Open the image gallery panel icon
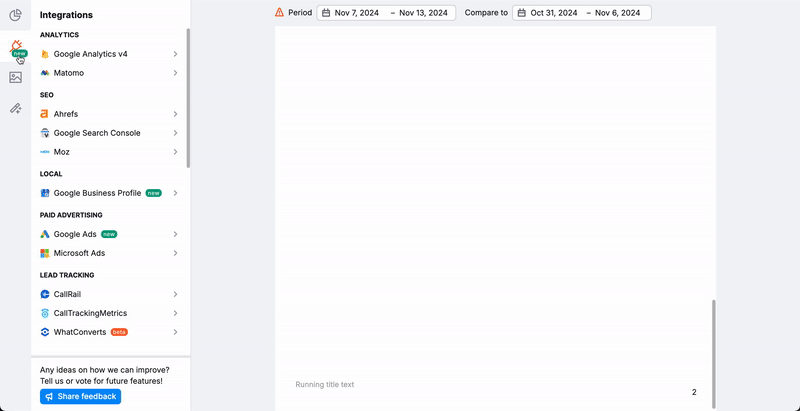Screen dimensions: 800x411 [15, 77]
